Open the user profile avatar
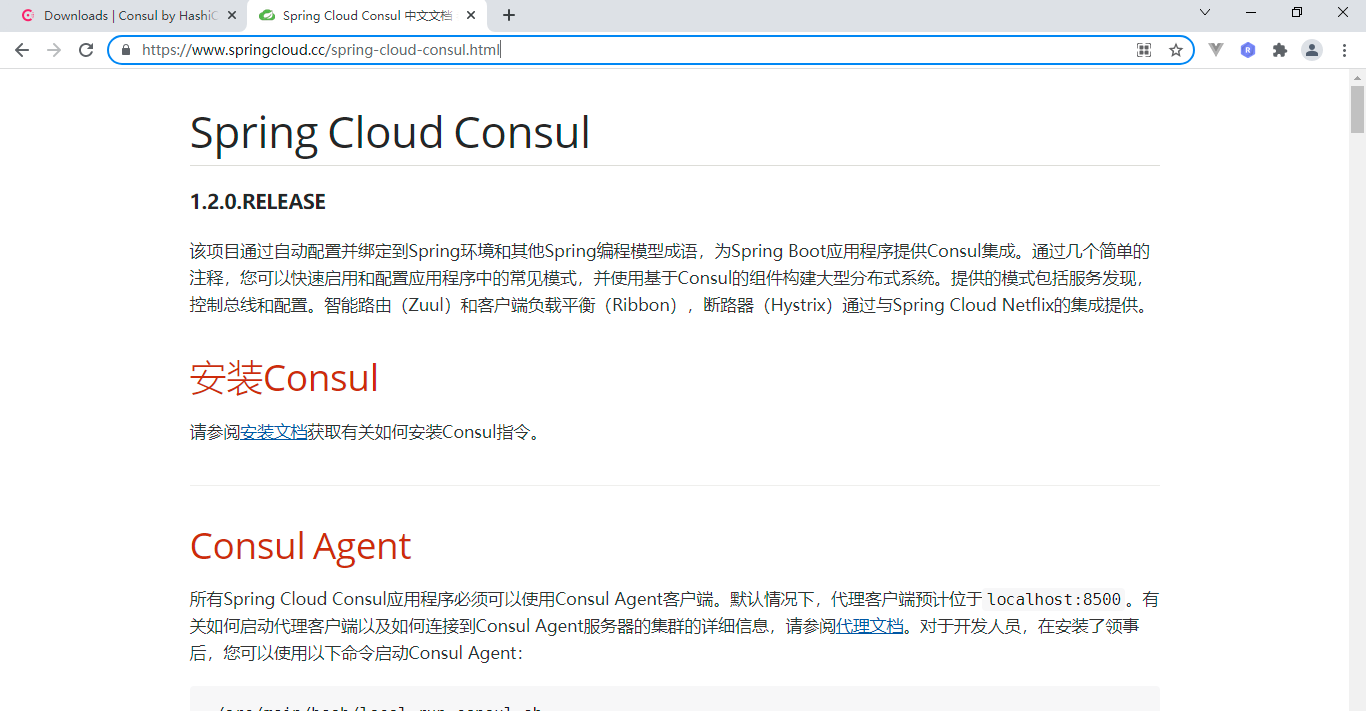The height and width of the screenshot is (711, 1366). (x=1312, y=50)
